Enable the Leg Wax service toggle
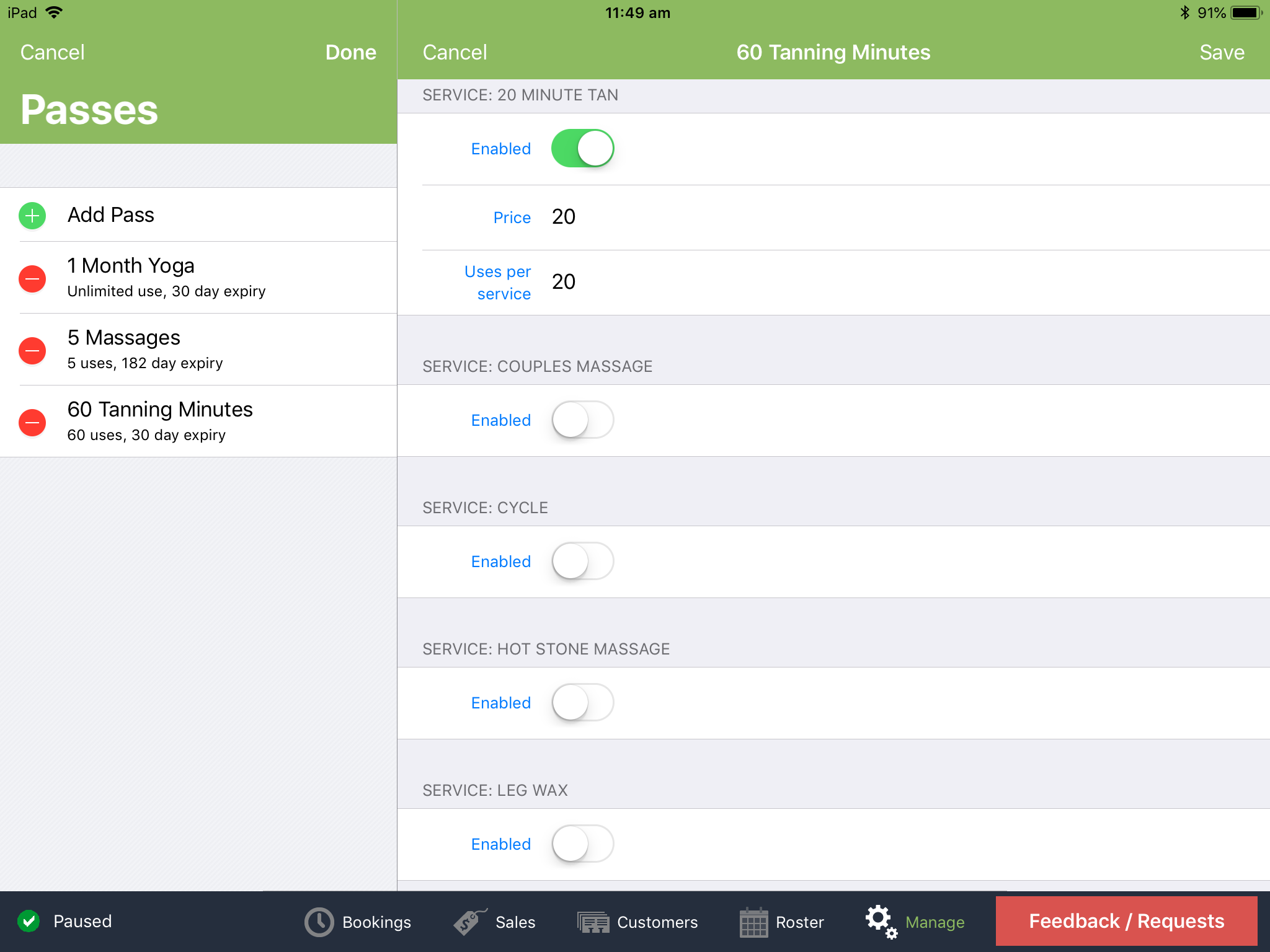The width and height of the screenshot is (1270, 952). point(582,844)
